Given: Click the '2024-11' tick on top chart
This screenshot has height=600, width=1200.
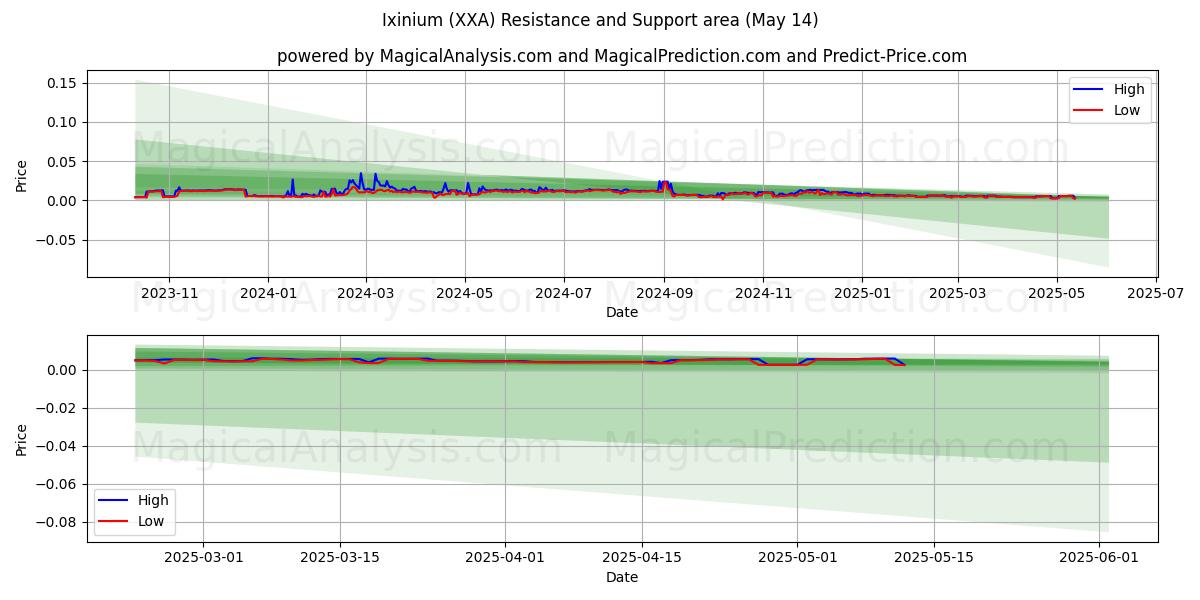Looking at the screenshot, I should [x=763, y=293].
